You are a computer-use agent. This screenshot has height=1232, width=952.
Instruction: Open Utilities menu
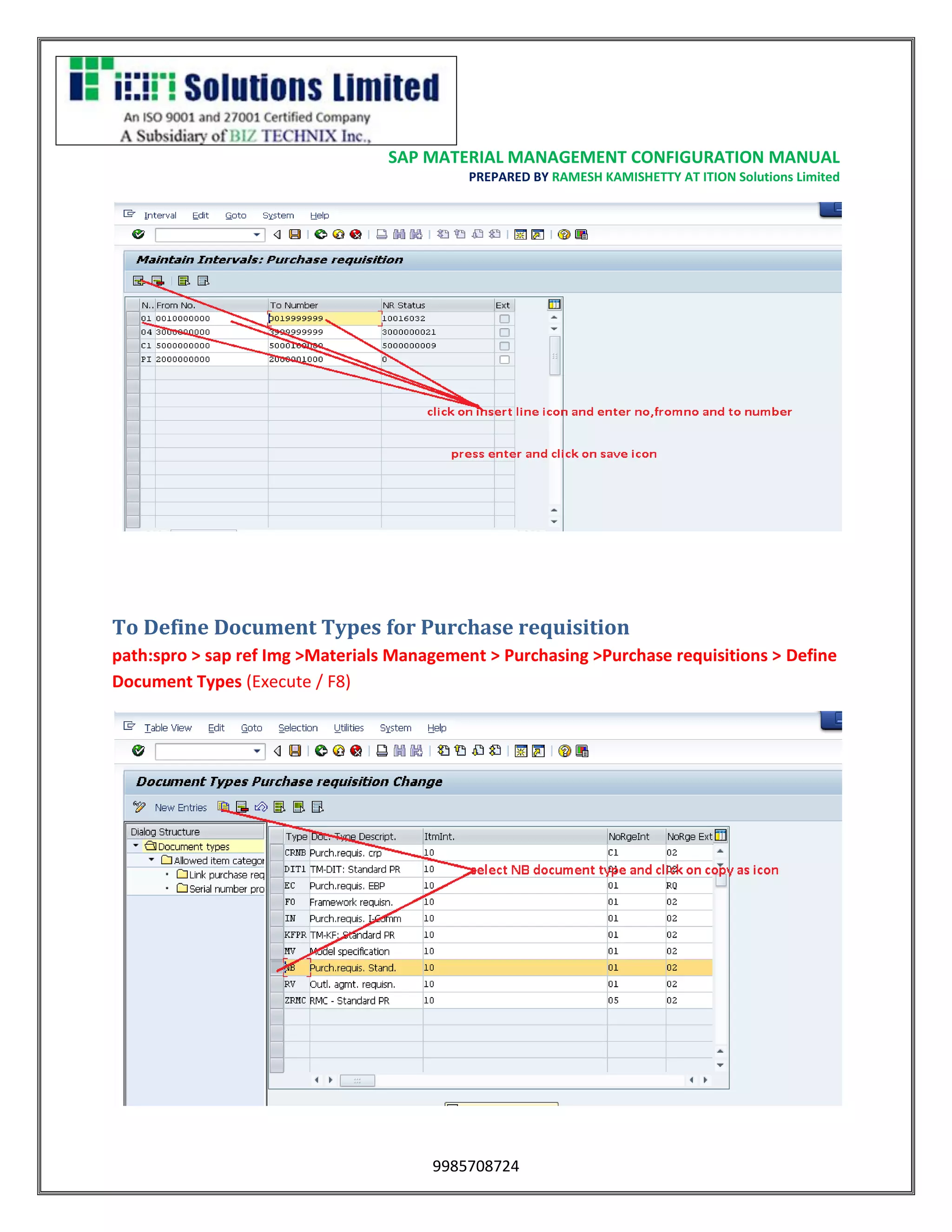(x=349, y=728)
